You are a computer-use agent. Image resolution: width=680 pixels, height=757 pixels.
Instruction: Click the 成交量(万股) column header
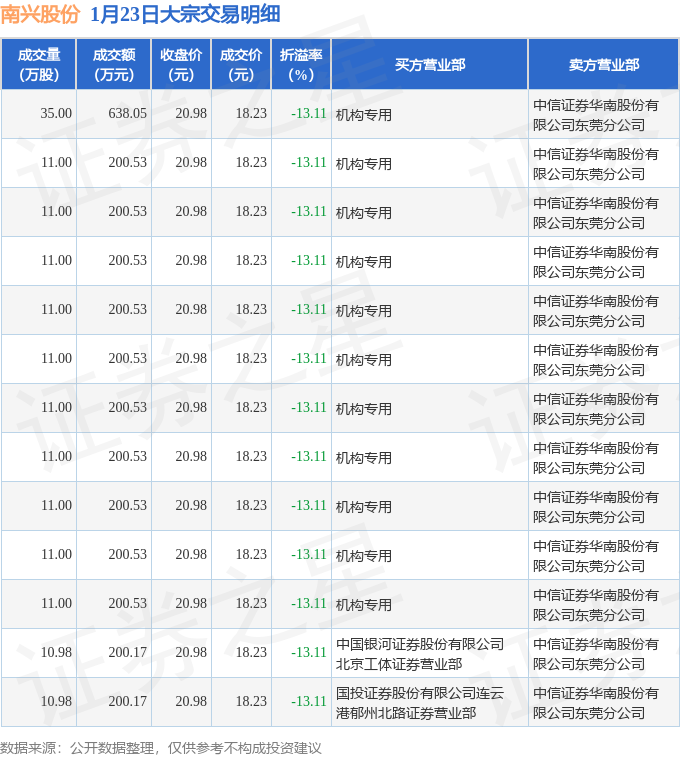38,64
